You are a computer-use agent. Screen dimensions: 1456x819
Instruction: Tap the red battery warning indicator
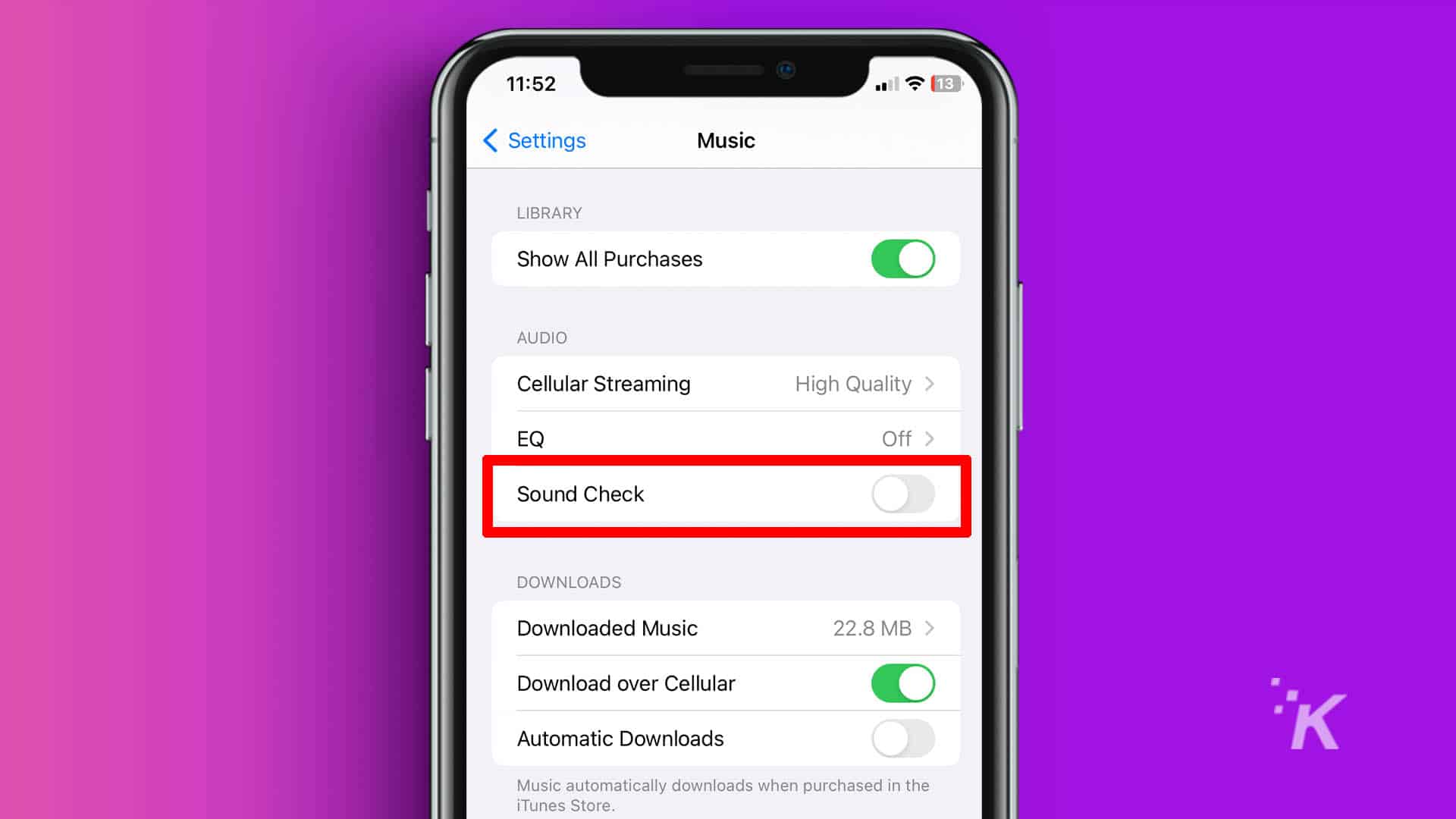[943, 84]
